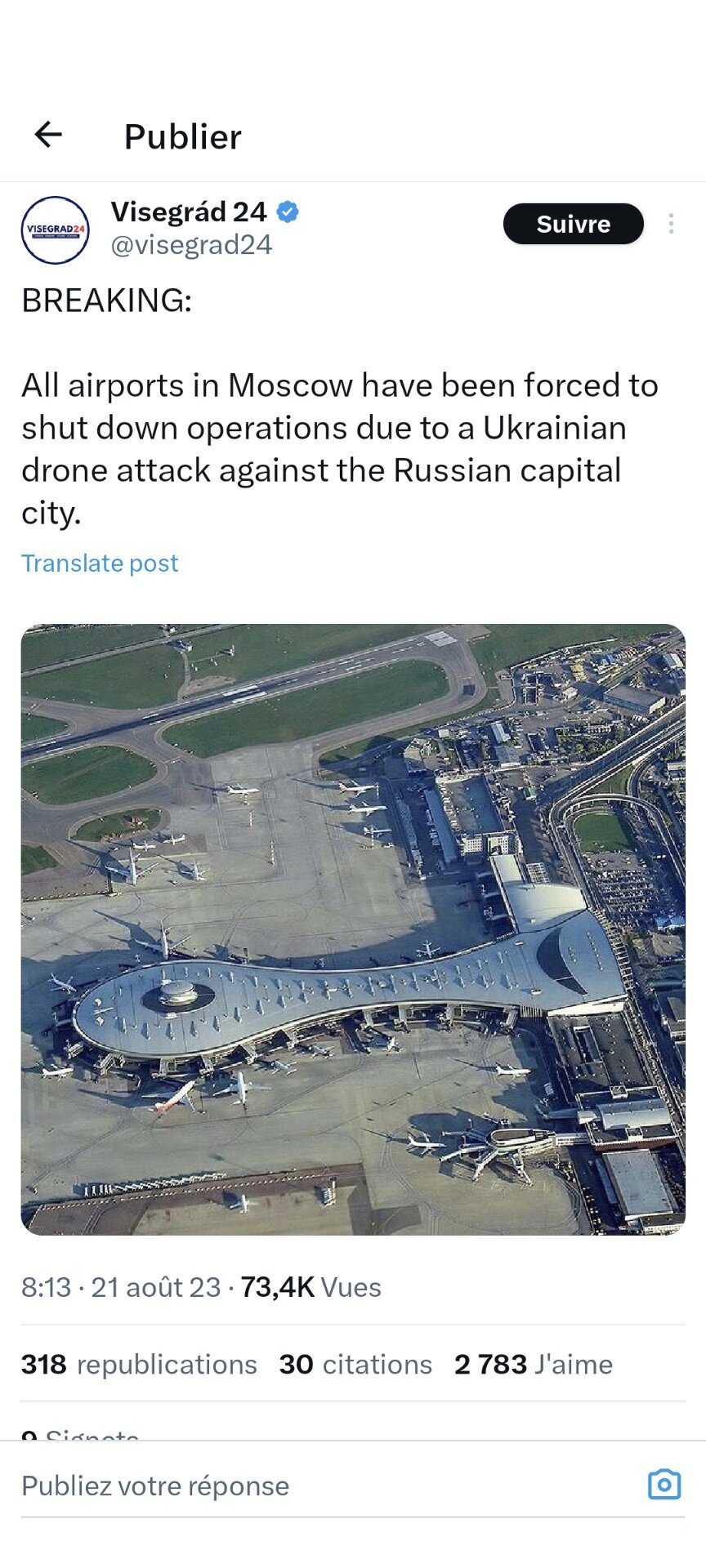Image resolution: width=706 pixels, height=1568 pixels.
Task: Open the Visegrád 24 profile avatar
Action: click(55, 229)
